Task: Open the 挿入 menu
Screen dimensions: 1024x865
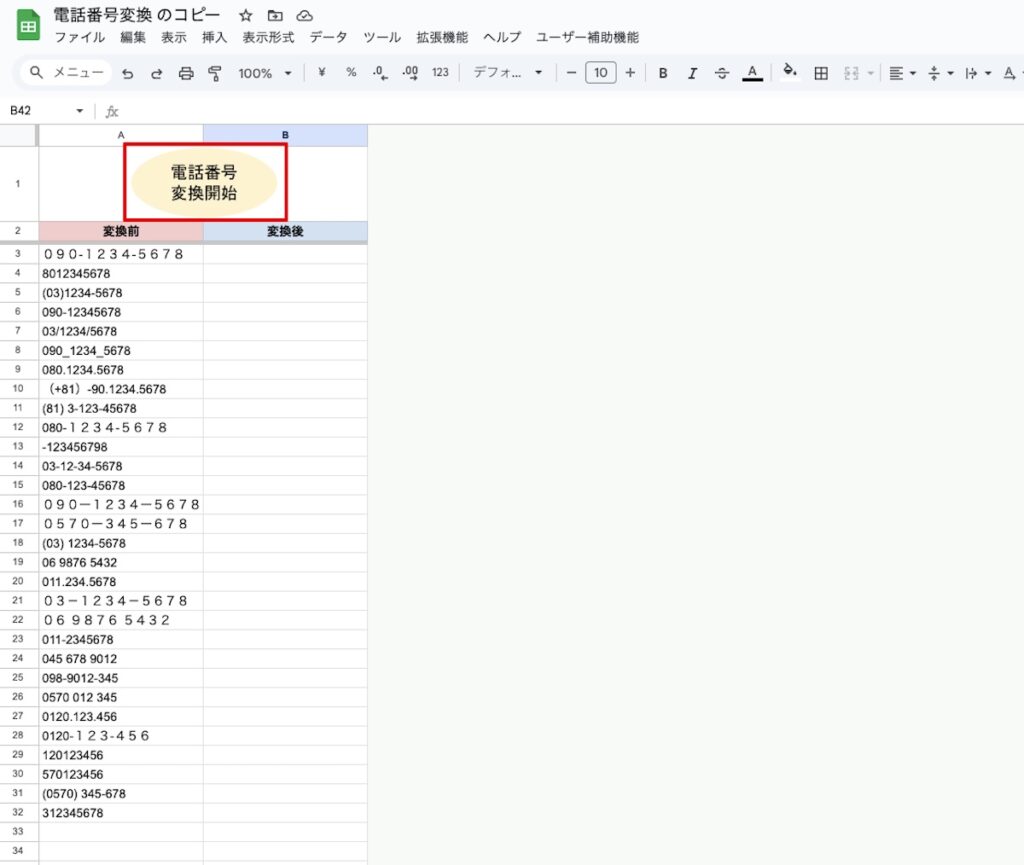Action: [214, 37]
